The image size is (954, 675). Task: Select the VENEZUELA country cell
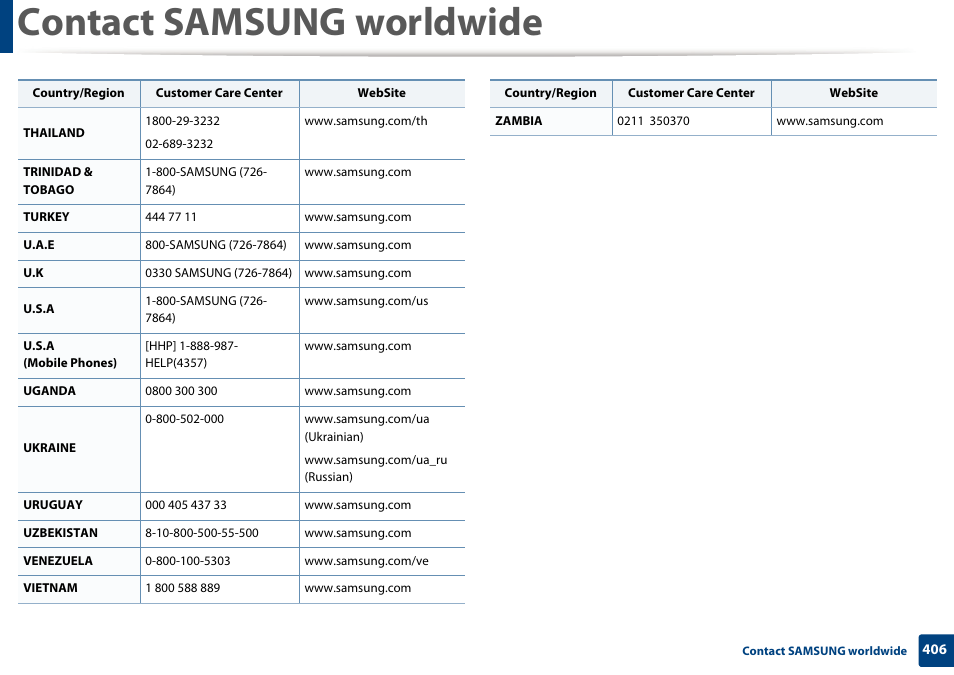(x=79, y=562)
